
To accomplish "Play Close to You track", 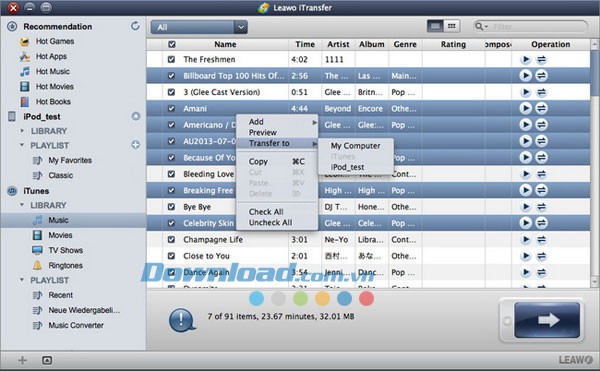I will coord(526,256).
